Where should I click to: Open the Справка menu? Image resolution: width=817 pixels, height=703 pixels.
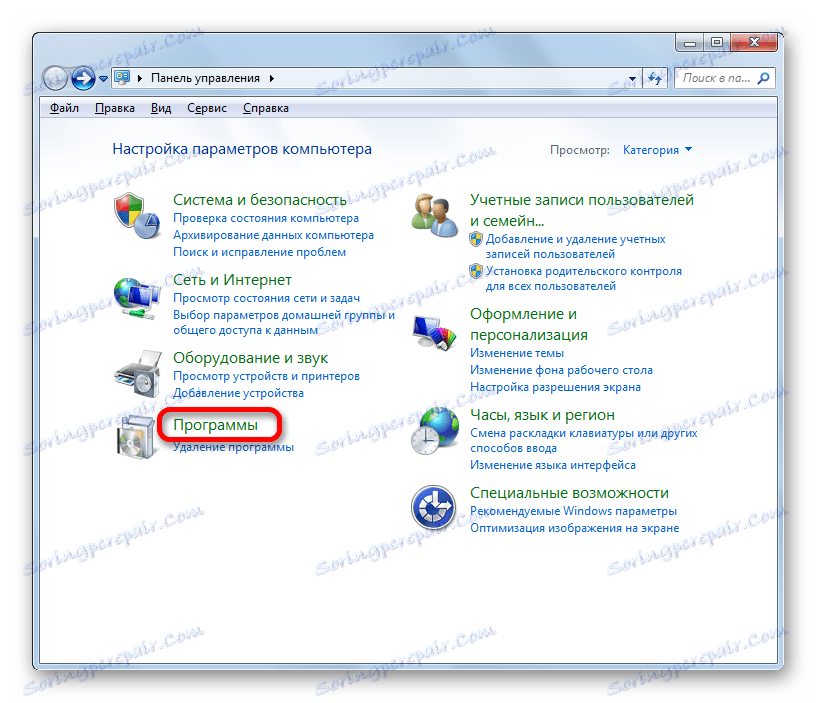click(x=266, y=108)
